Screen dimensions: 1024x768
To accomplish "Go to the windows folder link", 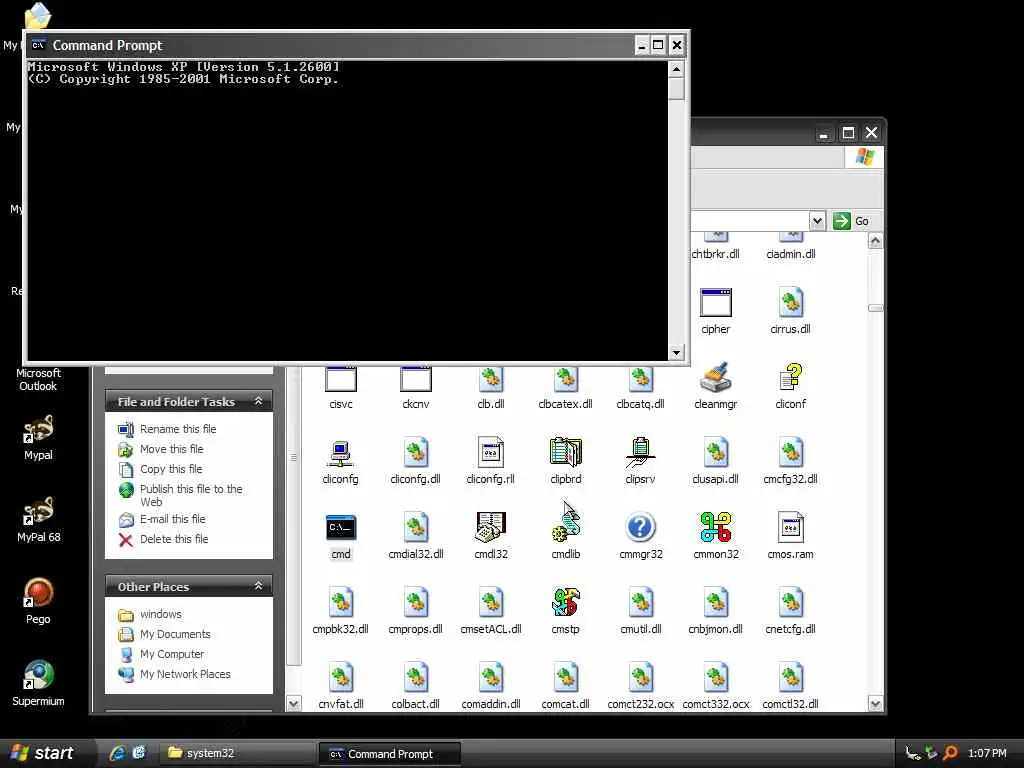I will click(x=161, y=615).
